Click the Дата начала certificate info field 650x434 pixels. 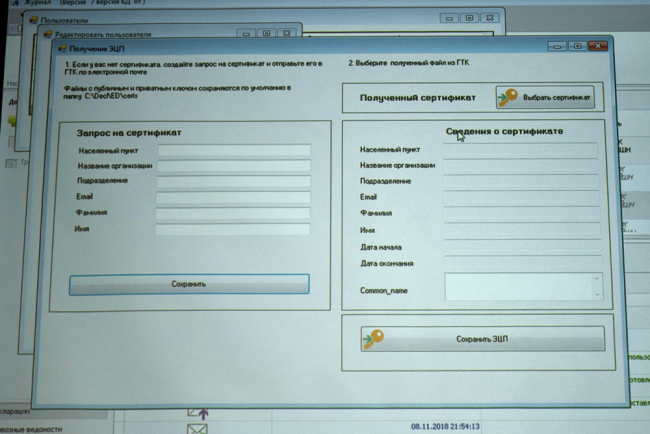point(520,247)
